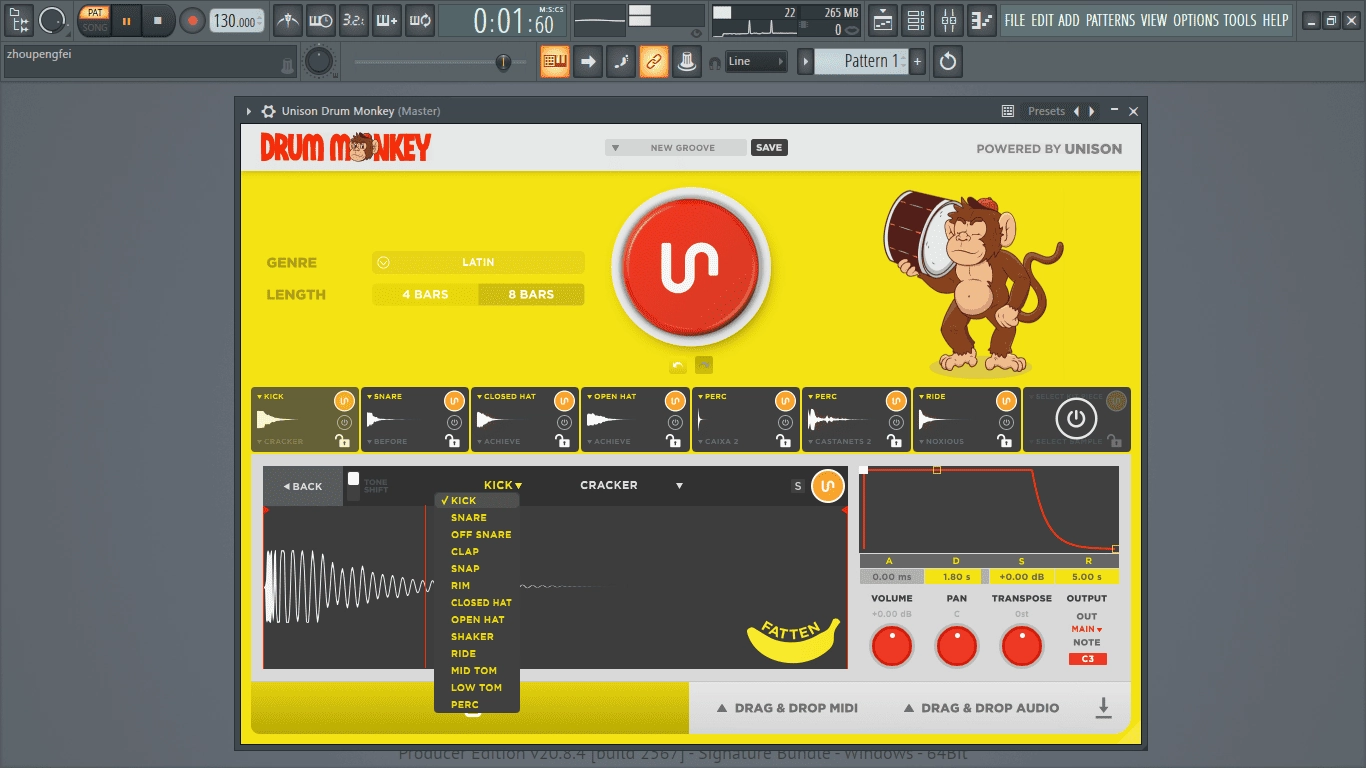Toggle the Snare slot power button
Viewport: 1366px width, 768px height.
452,423
